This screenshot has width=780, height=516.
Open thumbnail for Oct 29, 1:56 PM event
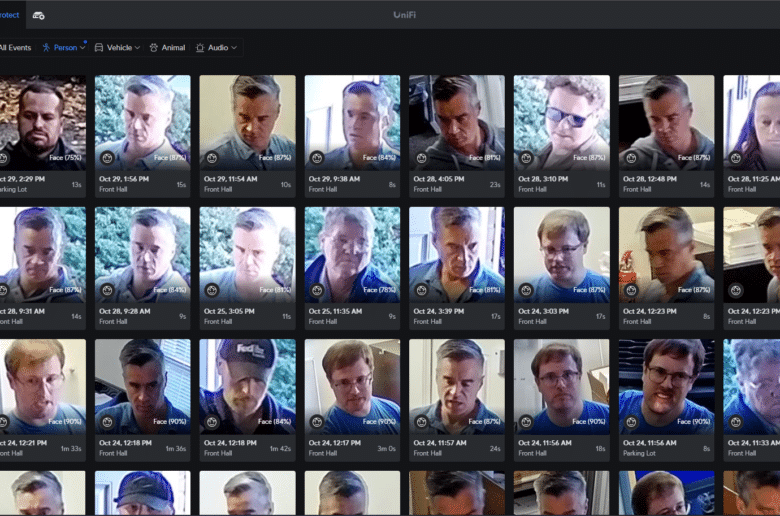click(x=143, y=122)
